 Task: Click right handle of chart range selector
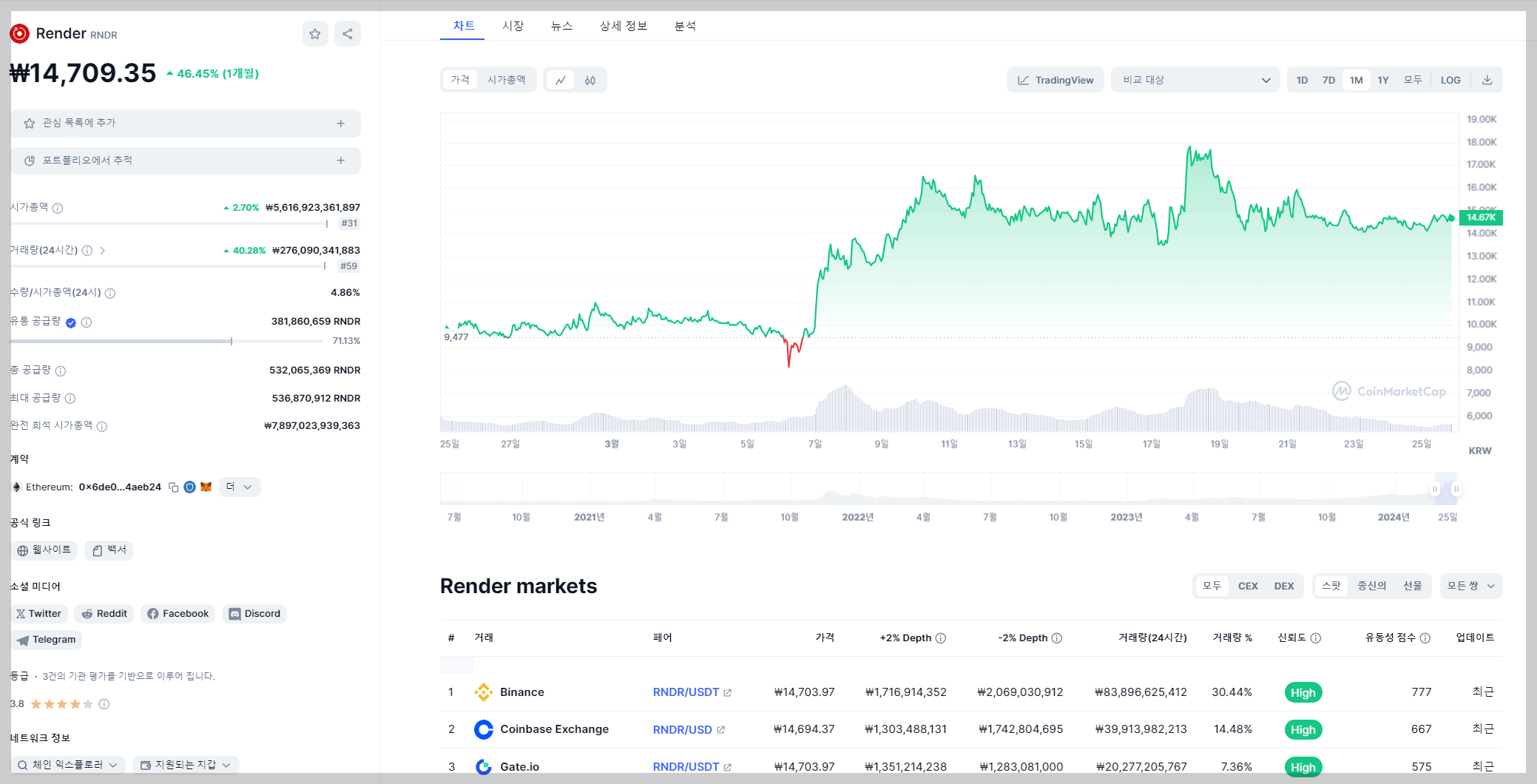(1456, 489)
